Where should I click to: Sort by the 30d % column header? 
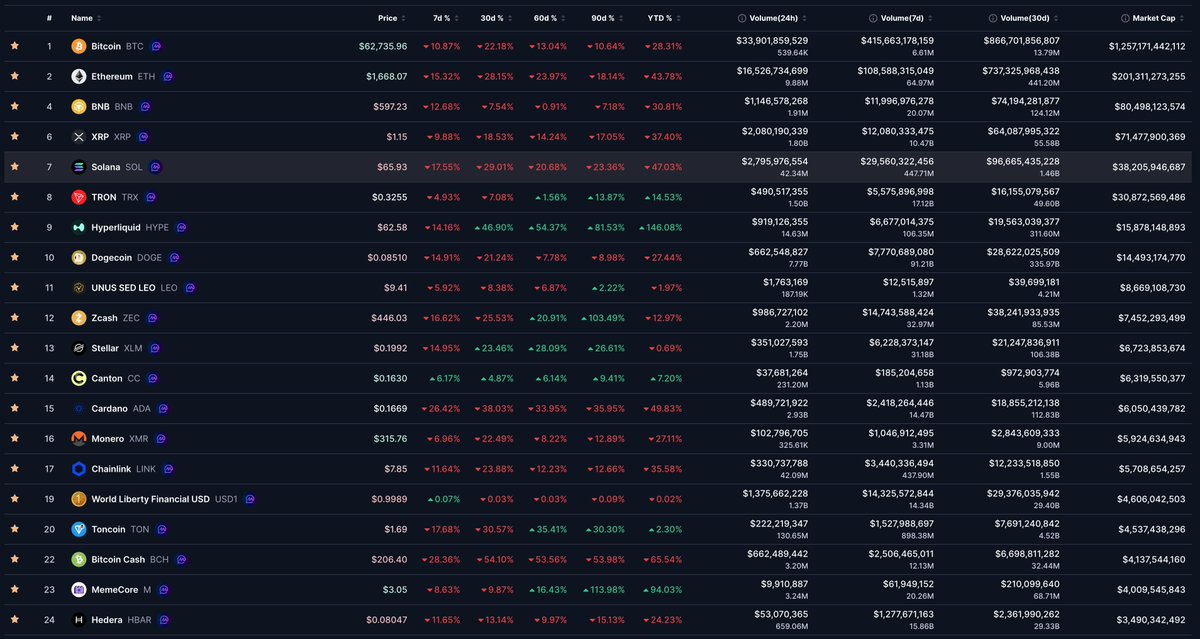click(495, 18)
